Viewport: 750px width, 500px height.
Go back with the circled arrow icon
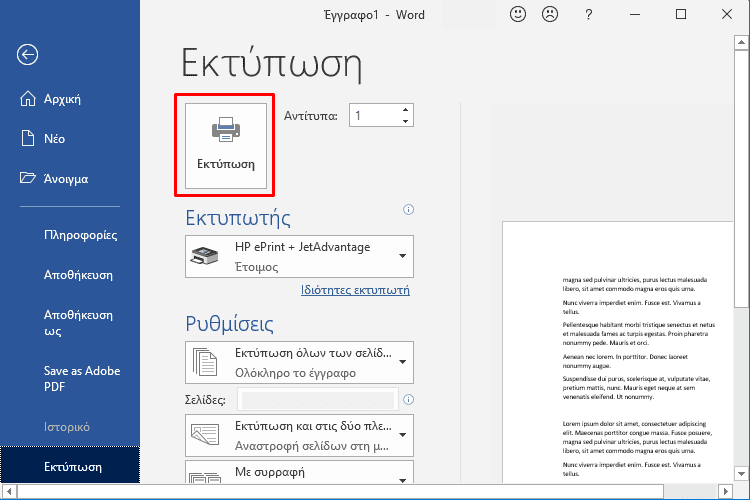[x=27, y=55]
